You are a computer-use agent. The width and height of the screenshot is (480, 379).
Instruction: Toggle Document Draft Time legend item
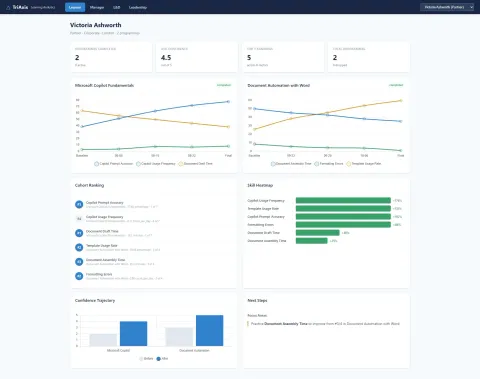click(x=196, y=164)
